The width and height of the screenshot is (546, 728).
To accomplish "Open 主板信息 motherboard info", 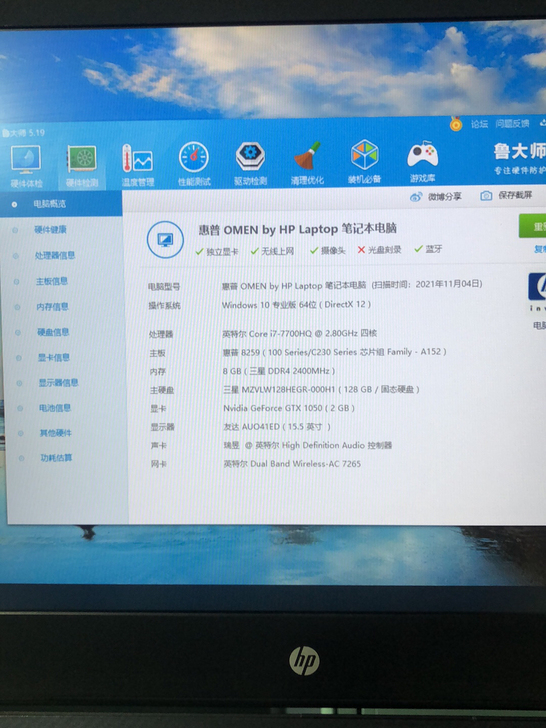I will [52, 281].
